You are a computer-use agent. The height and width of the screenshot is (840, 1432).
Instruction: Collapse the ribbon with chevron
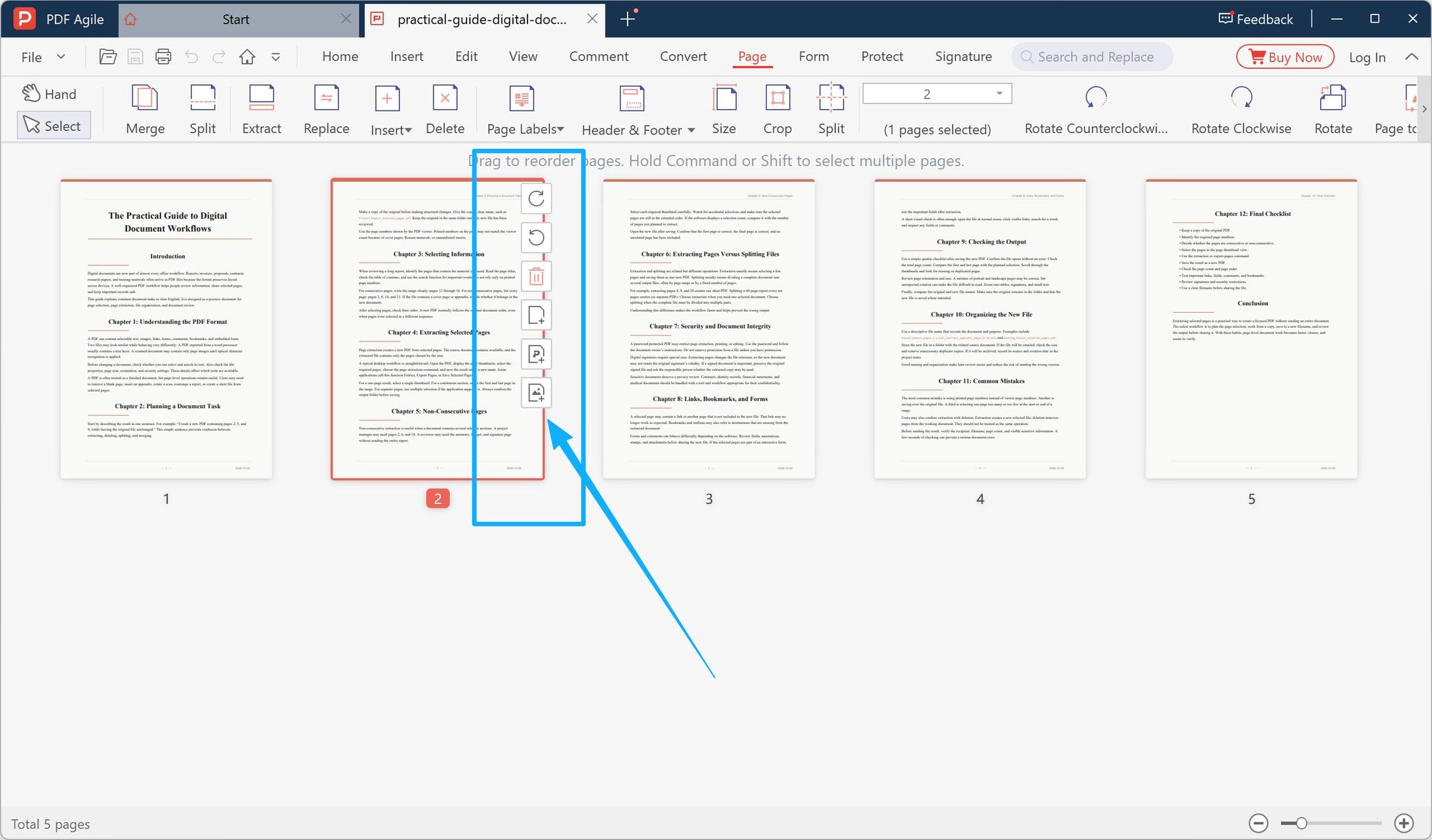click(x=1411, y=57)
